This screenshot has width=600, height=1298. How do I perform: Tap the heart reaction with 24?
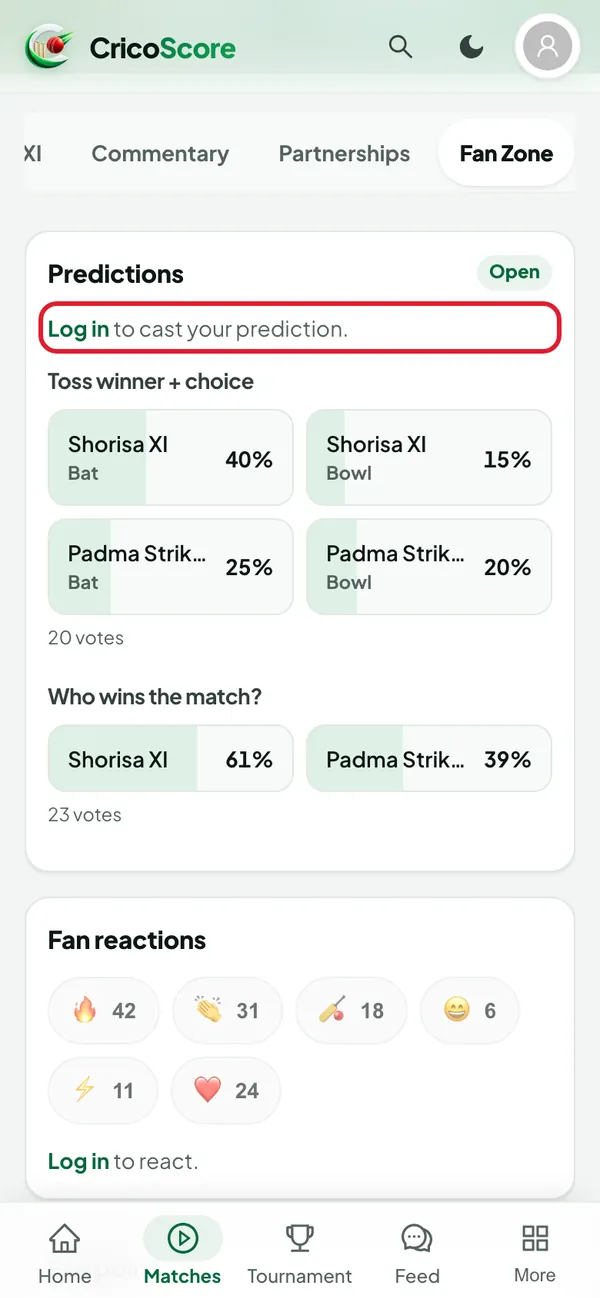[226, 1090]
